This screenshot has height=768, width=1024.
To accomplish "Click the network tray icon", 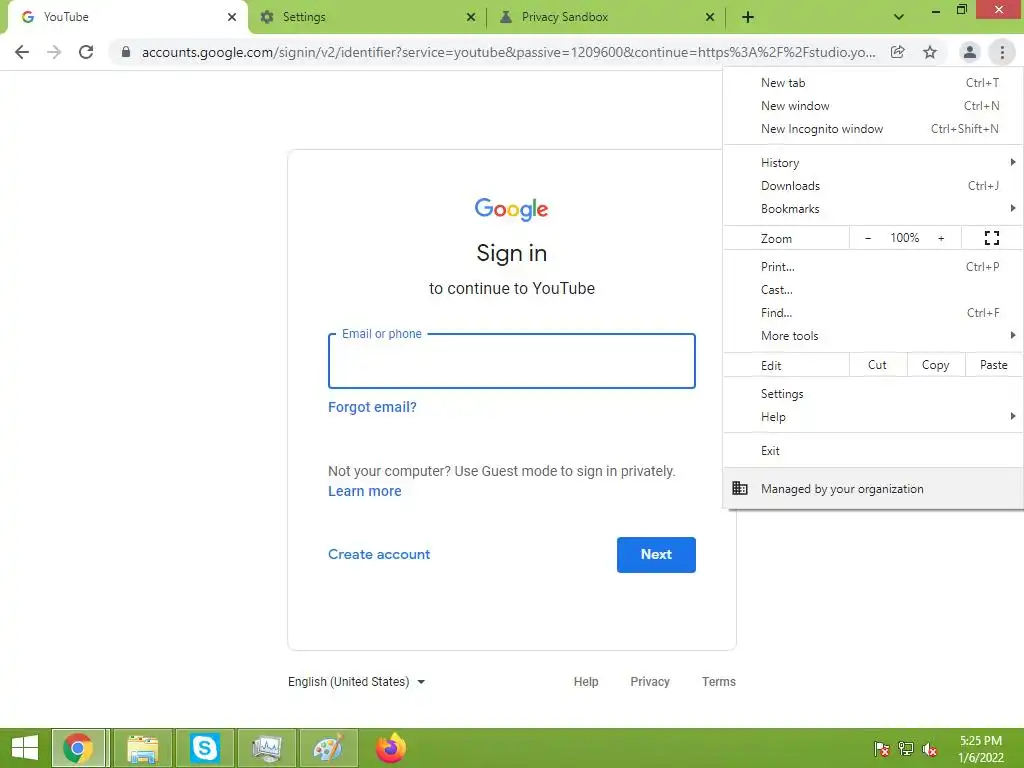I will tap(906, 749).
